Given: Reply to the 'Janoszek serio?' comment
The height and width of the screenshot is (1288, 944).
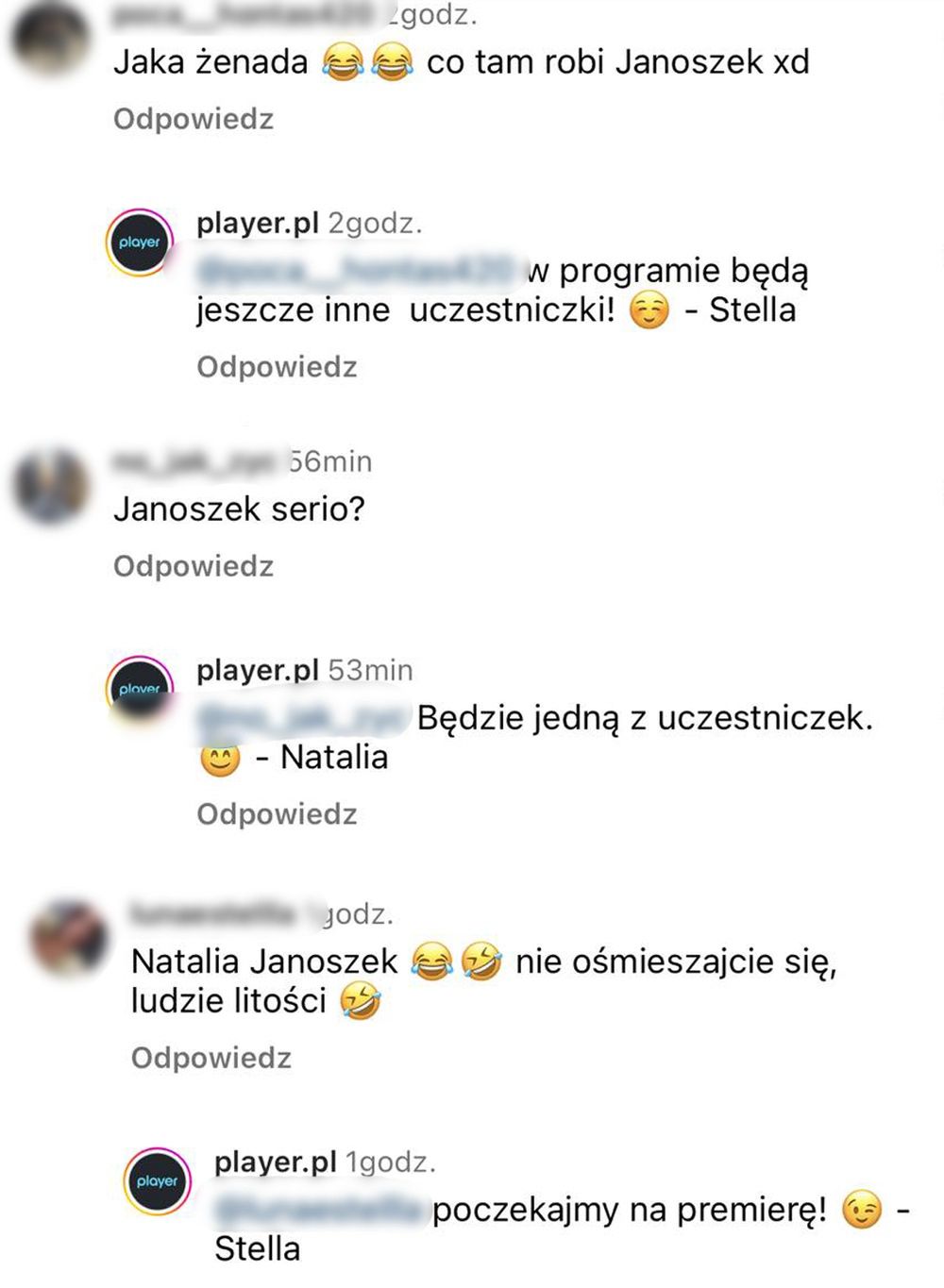Looking at the screenshot, I should coord(194,566).
